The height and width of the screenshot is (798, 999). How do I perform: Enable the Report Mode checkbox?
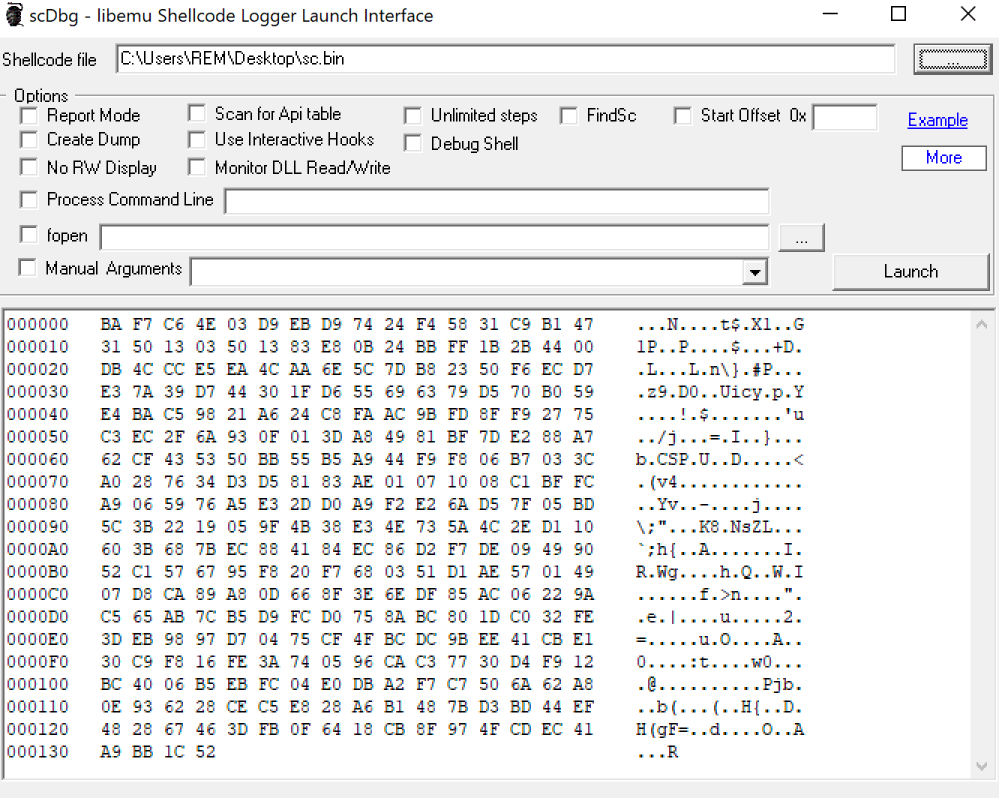click(x=29, y=116)
